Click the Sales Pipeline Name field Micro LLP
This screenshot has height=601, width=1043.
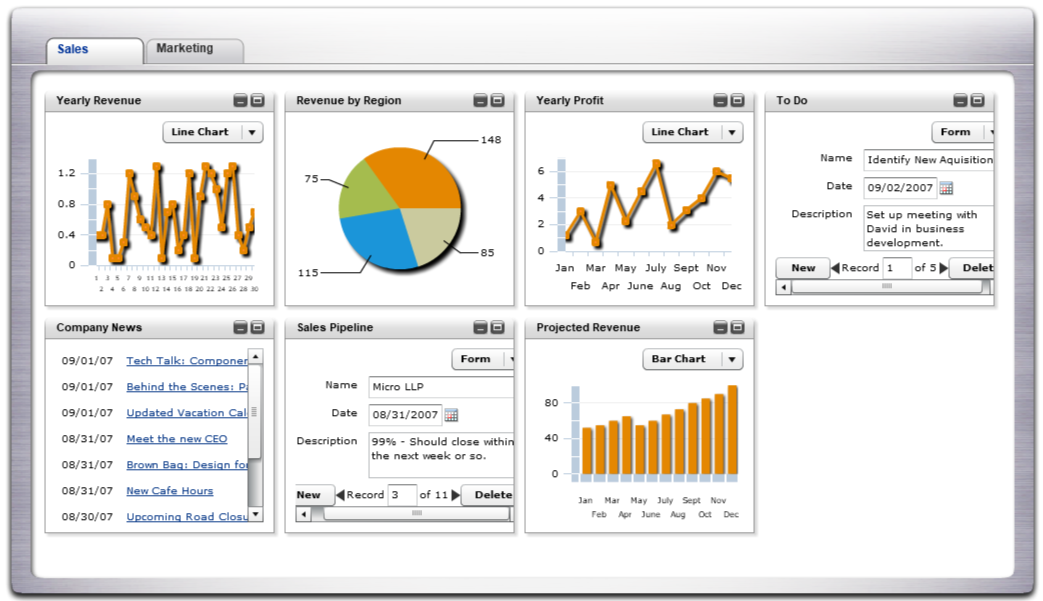(x=441, y=387)
